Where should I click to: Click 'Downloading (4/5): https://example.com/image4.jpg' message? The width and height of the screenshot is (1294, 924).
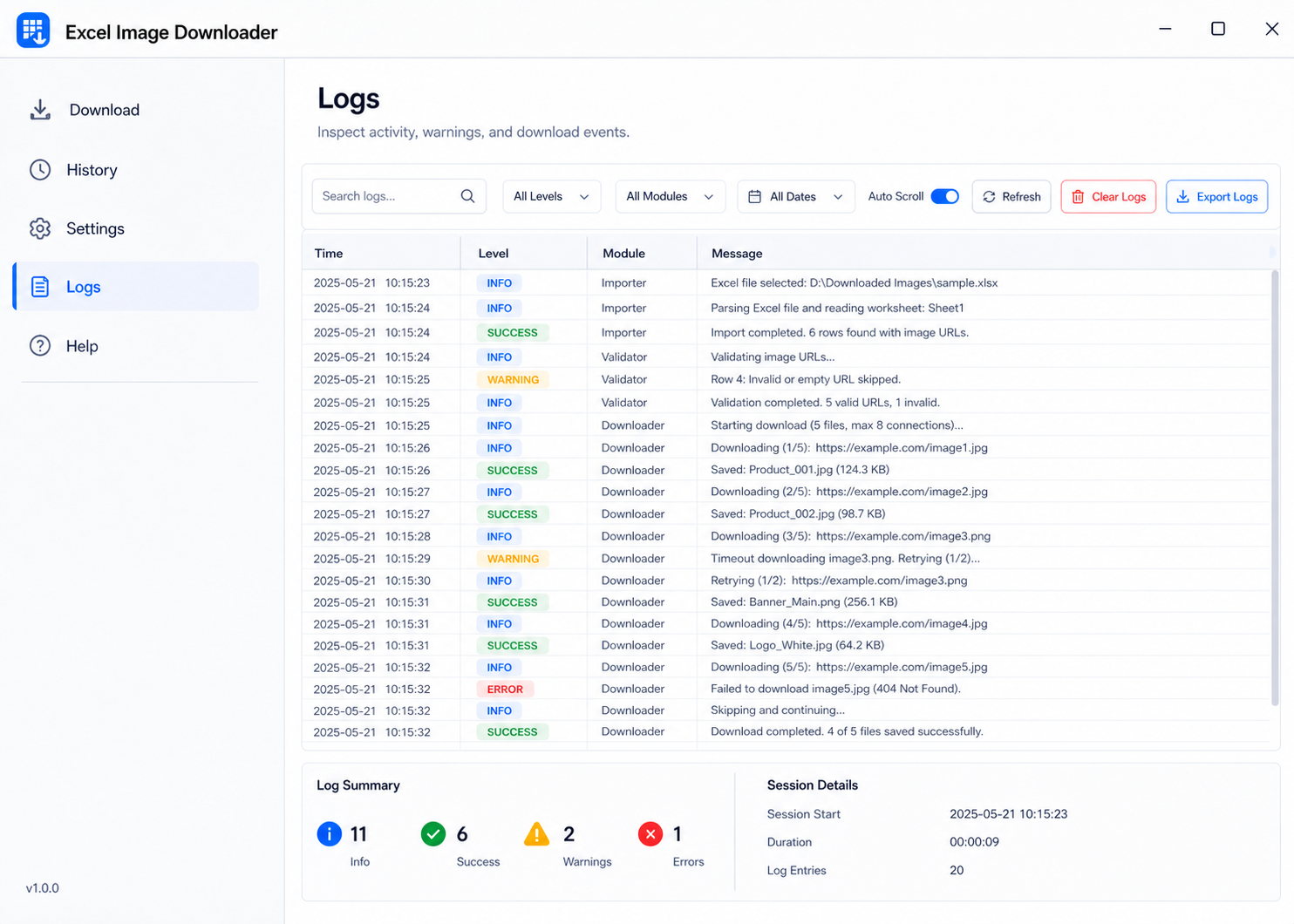[849, 623]
